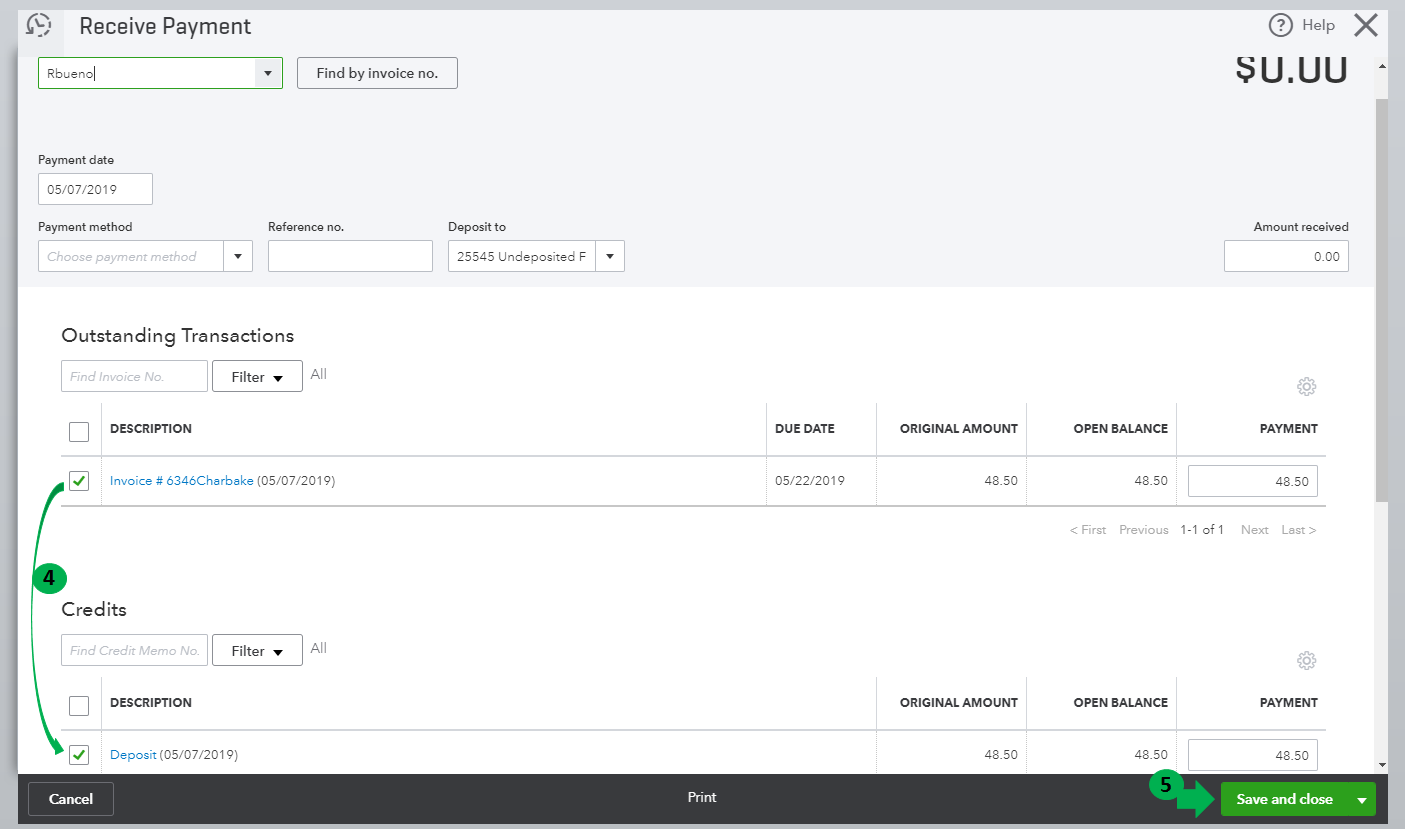Expand the Filter dropdown under Outstanding Transactions
This screenshot has height=829, width=1405.
257,376
